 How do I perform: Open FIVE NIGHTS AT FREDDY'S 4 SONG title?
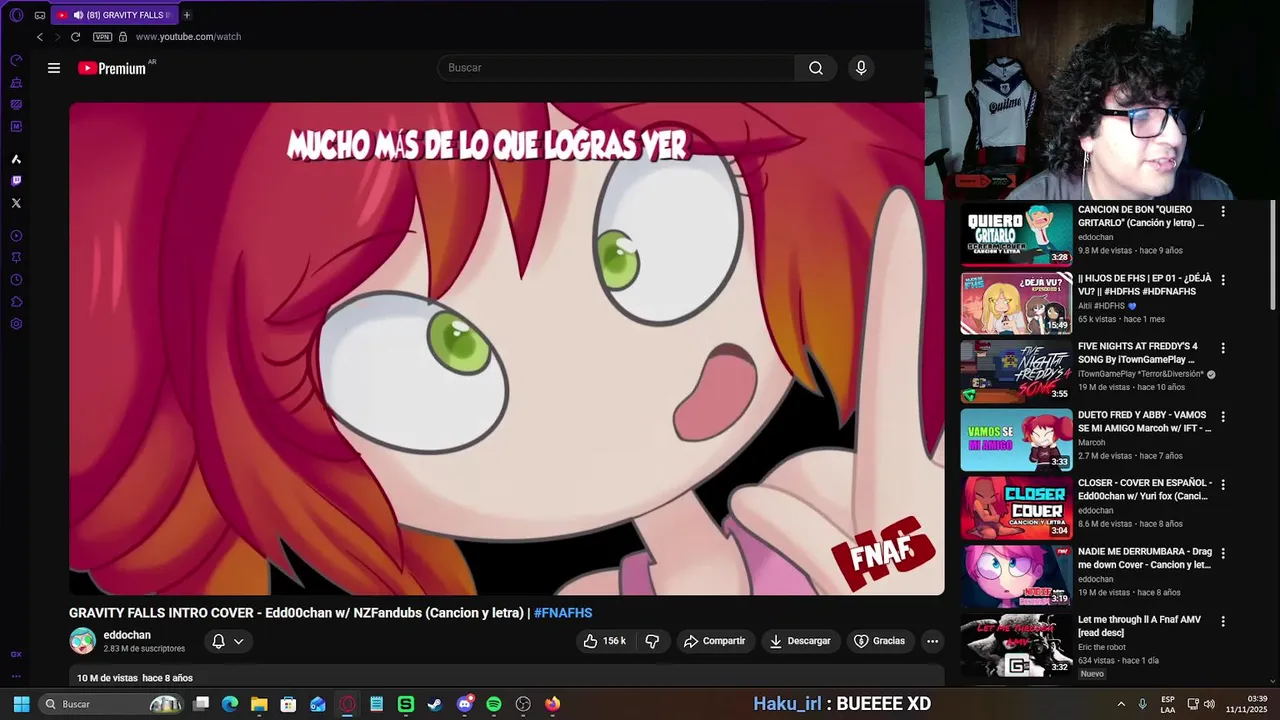click(1137, 353)
